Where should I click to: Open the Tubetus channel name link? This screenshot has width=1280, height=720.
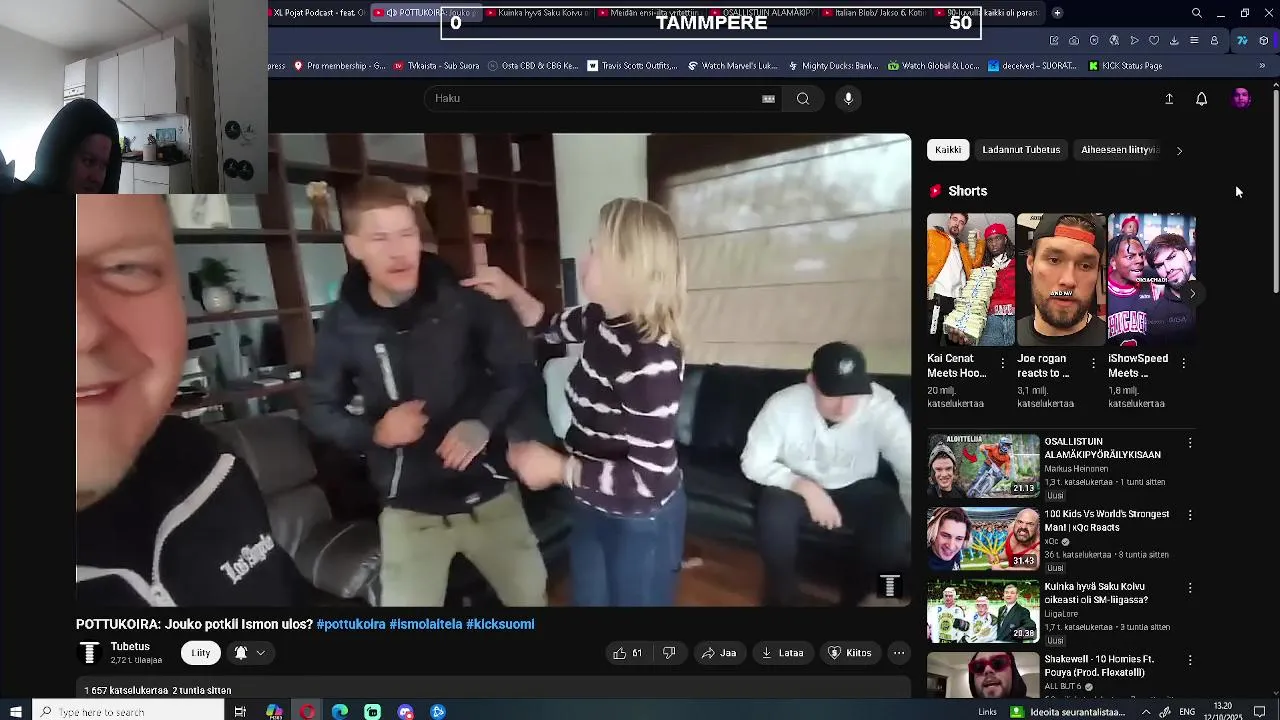[x=130, y=647]
